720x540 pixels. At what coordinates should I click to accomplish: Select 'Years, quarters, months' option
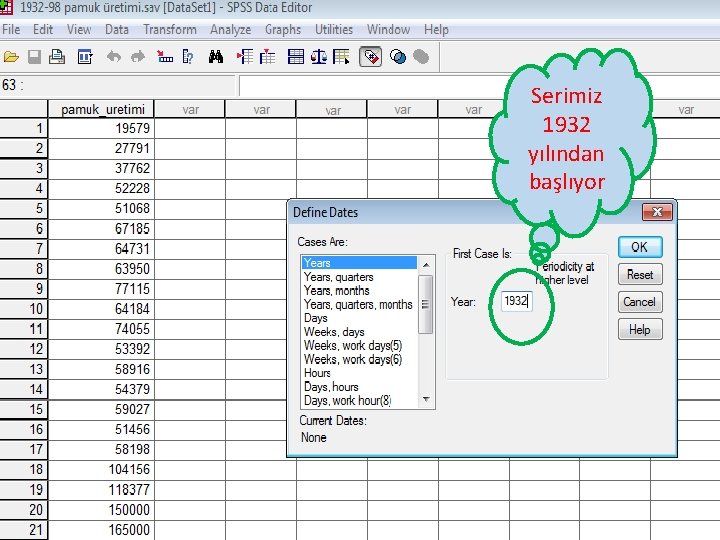click(x=358, y=304)
